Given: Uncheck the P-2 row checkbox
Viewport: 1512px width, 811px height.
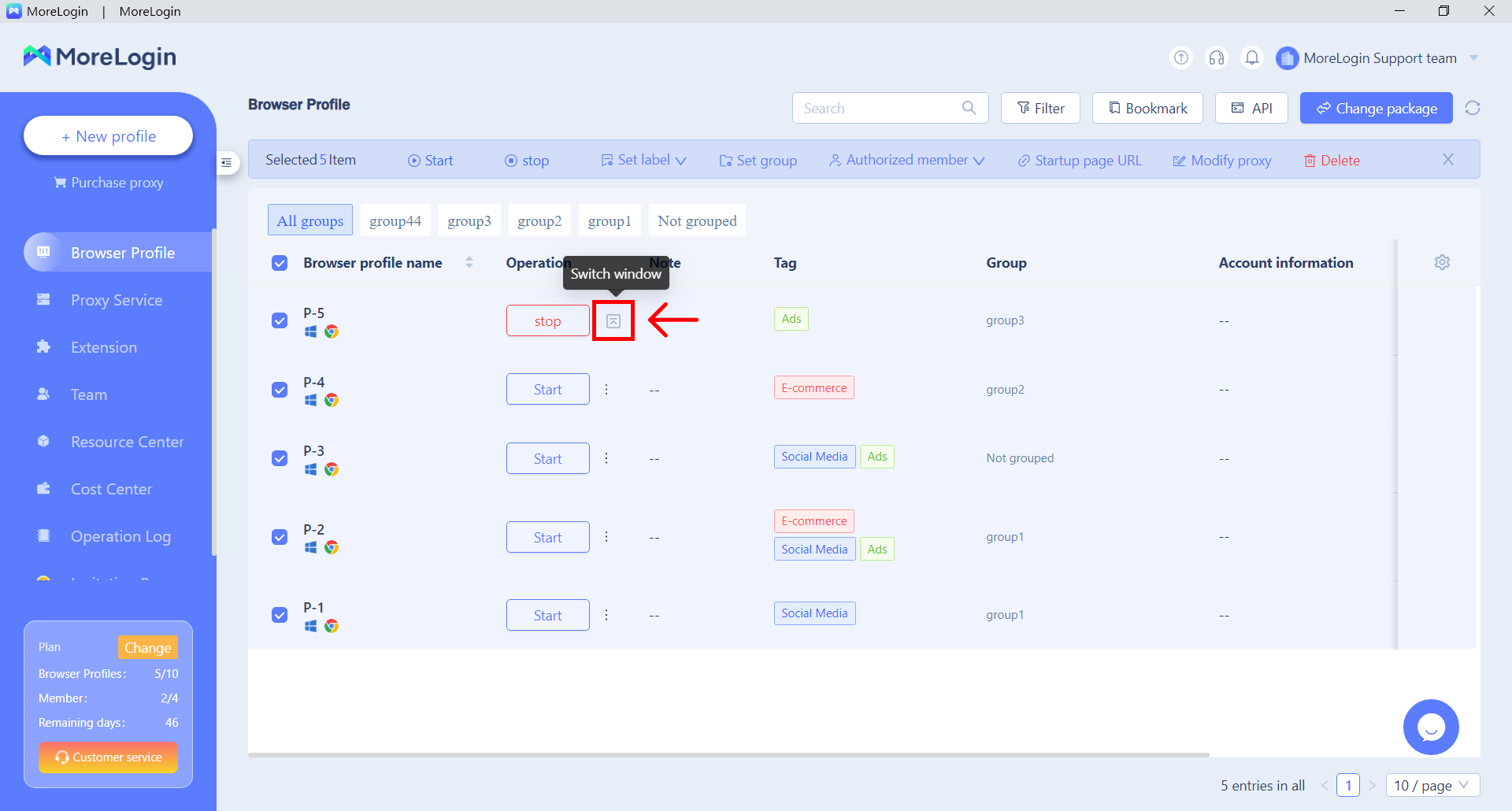Looking at the screenshot, I should (280, 537).
